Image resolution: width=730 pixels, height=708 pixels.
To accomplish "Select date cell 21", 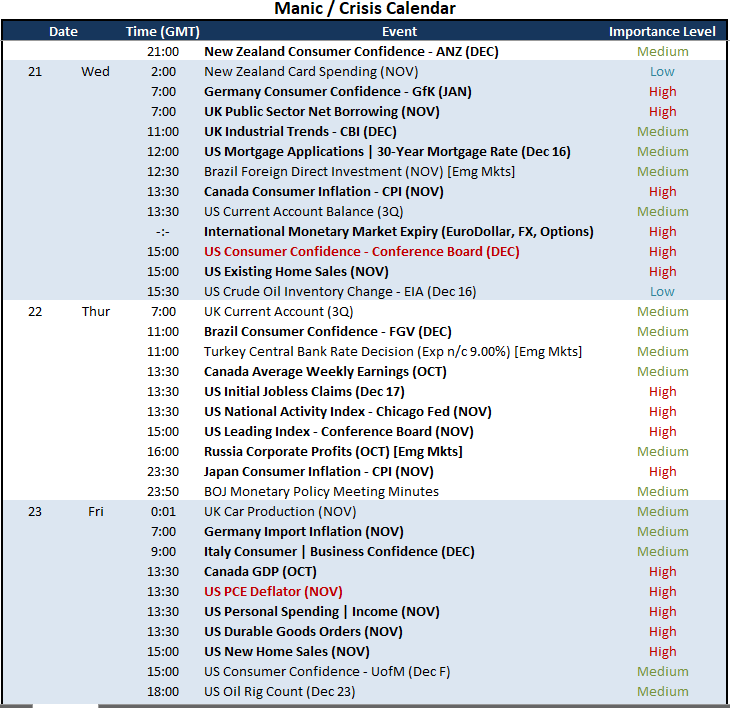I will pyautogui.click(x=35, y=72).
